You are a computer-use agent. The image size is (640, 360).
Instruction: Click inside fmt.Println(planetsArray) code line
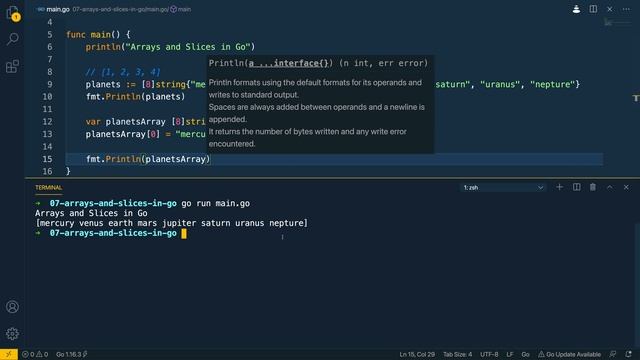pos(148,159)
